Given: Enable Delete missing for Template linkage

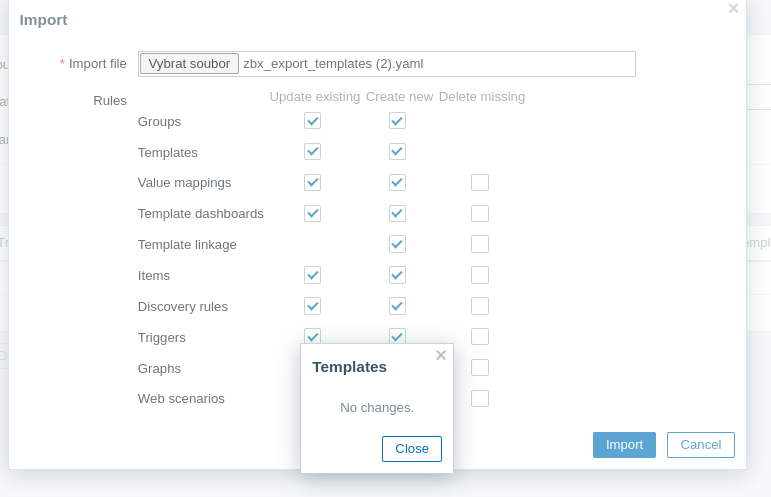Looking at the screenshot, I should tap(480, 245).
